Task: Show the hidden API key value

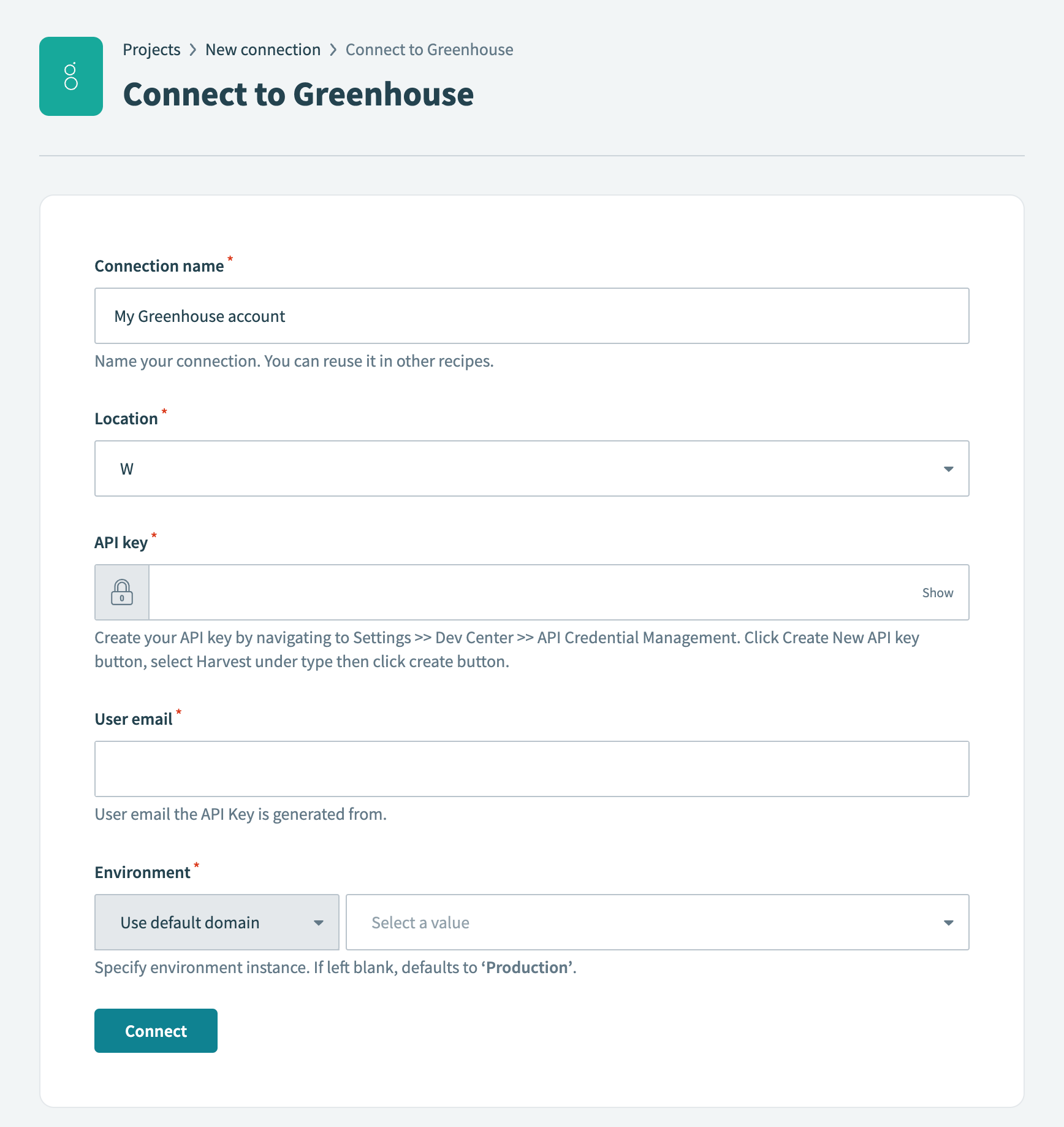Action: [x=937, y=592]
